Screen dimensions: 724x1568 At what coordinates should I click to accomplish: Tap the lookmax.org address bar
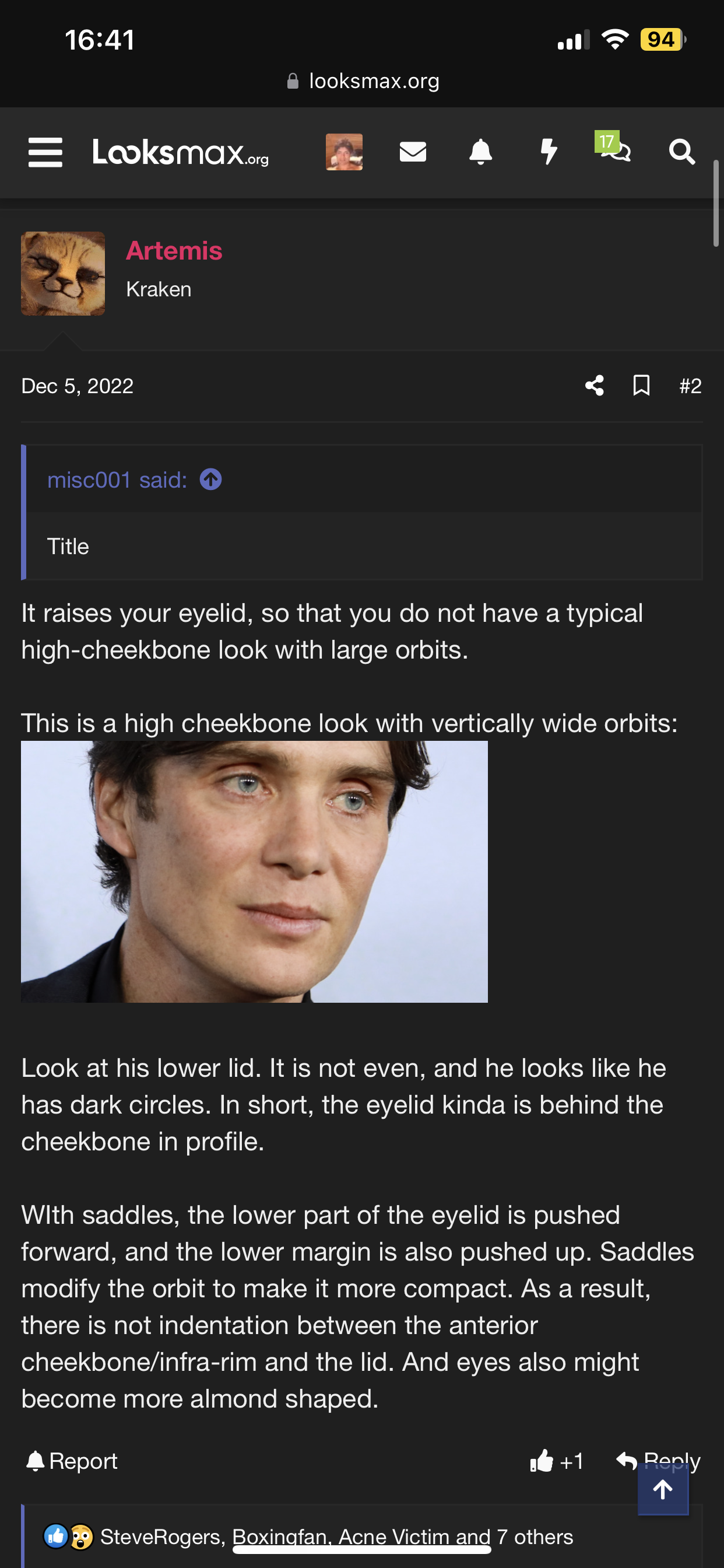363,81
